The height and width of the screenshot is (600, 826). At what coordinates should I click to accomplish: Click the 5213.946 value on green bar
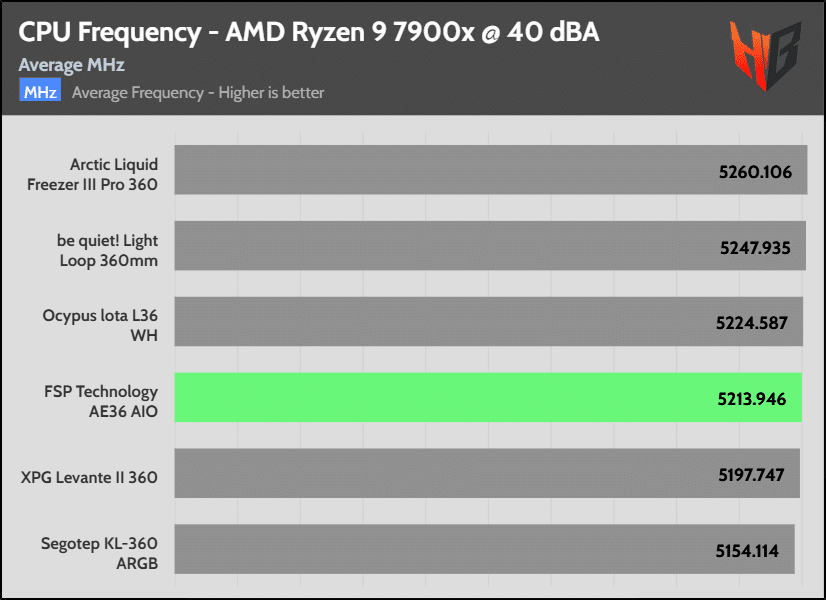point(752,399)
